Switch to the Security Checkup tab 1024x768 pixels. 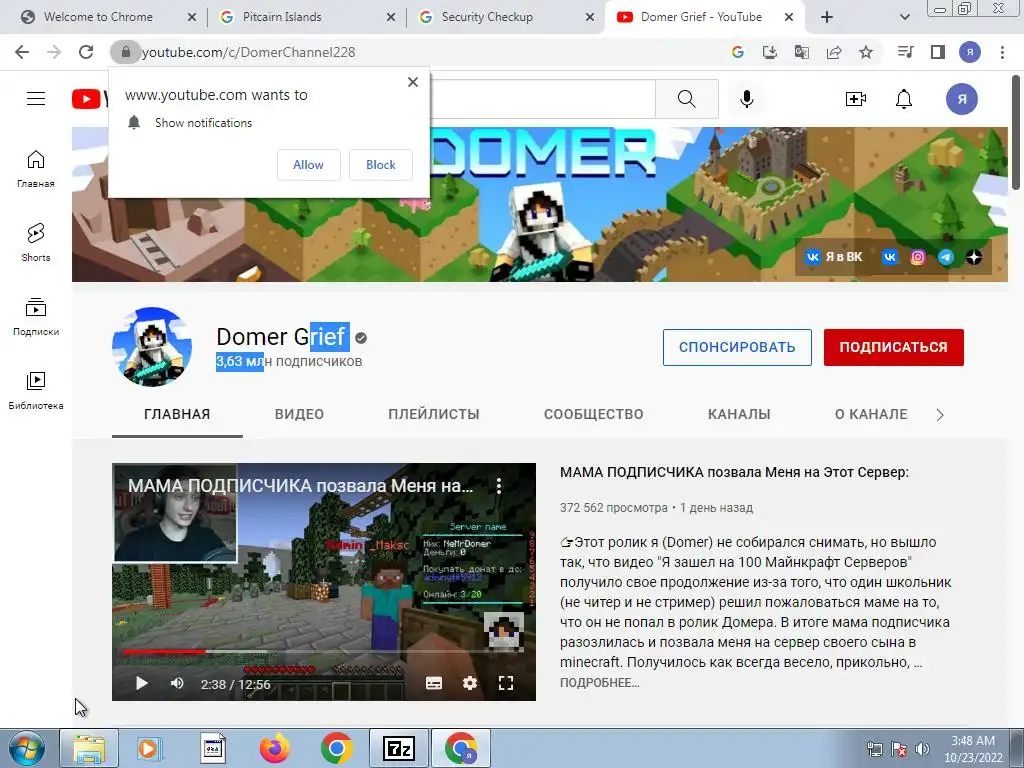505,17
